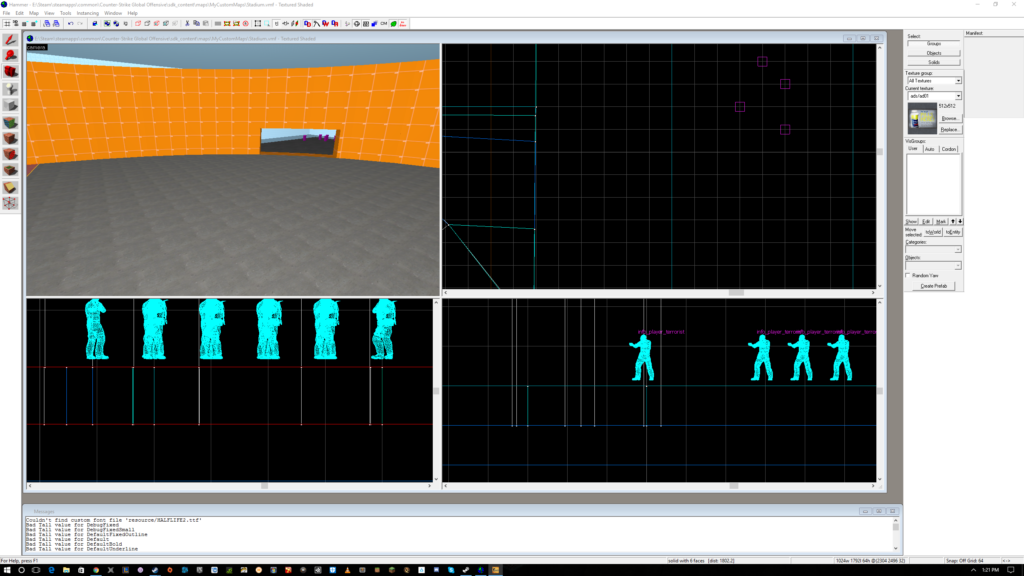Click the red circle toolbar icon
The height and width of the screenshot is (576, 1024).
pyautogui.click(x=246, y=24)
